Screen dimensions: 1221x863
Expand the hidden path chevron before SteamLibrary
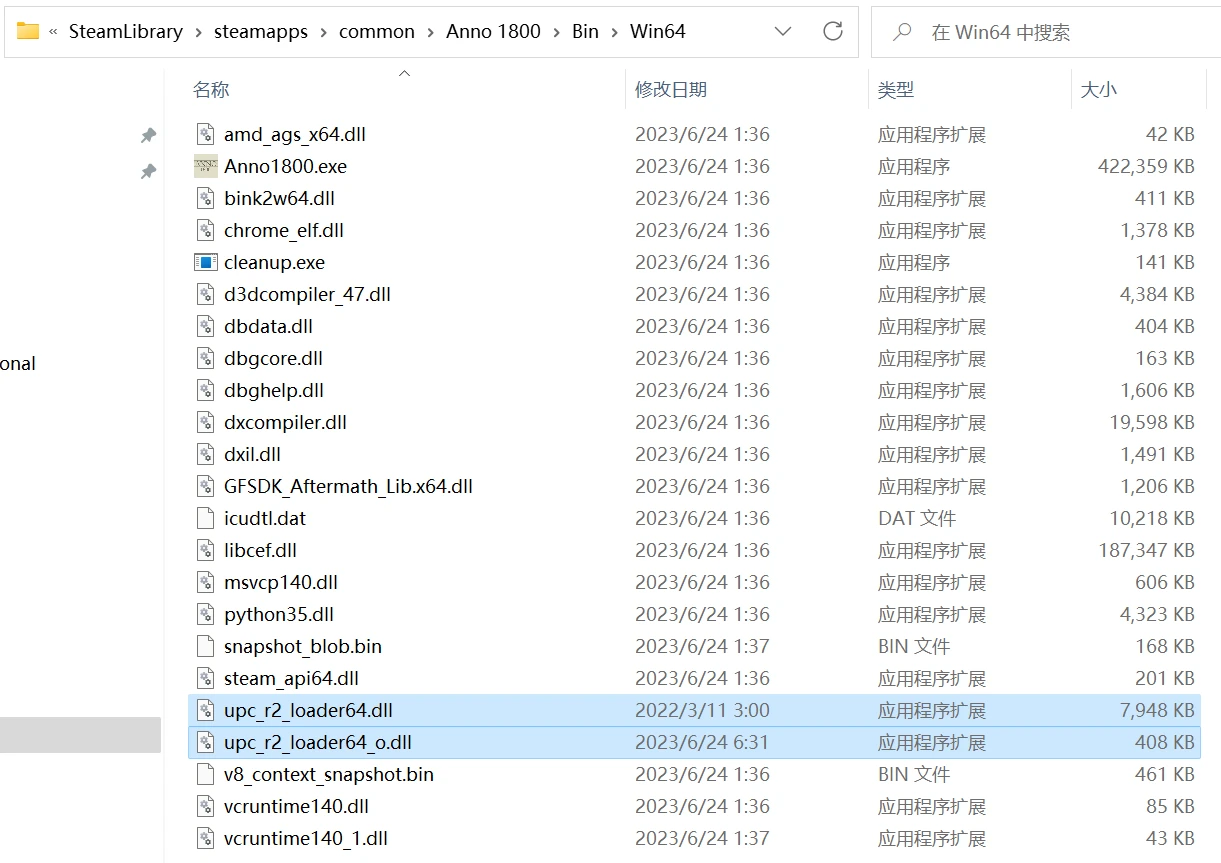(x=53, y=32)
